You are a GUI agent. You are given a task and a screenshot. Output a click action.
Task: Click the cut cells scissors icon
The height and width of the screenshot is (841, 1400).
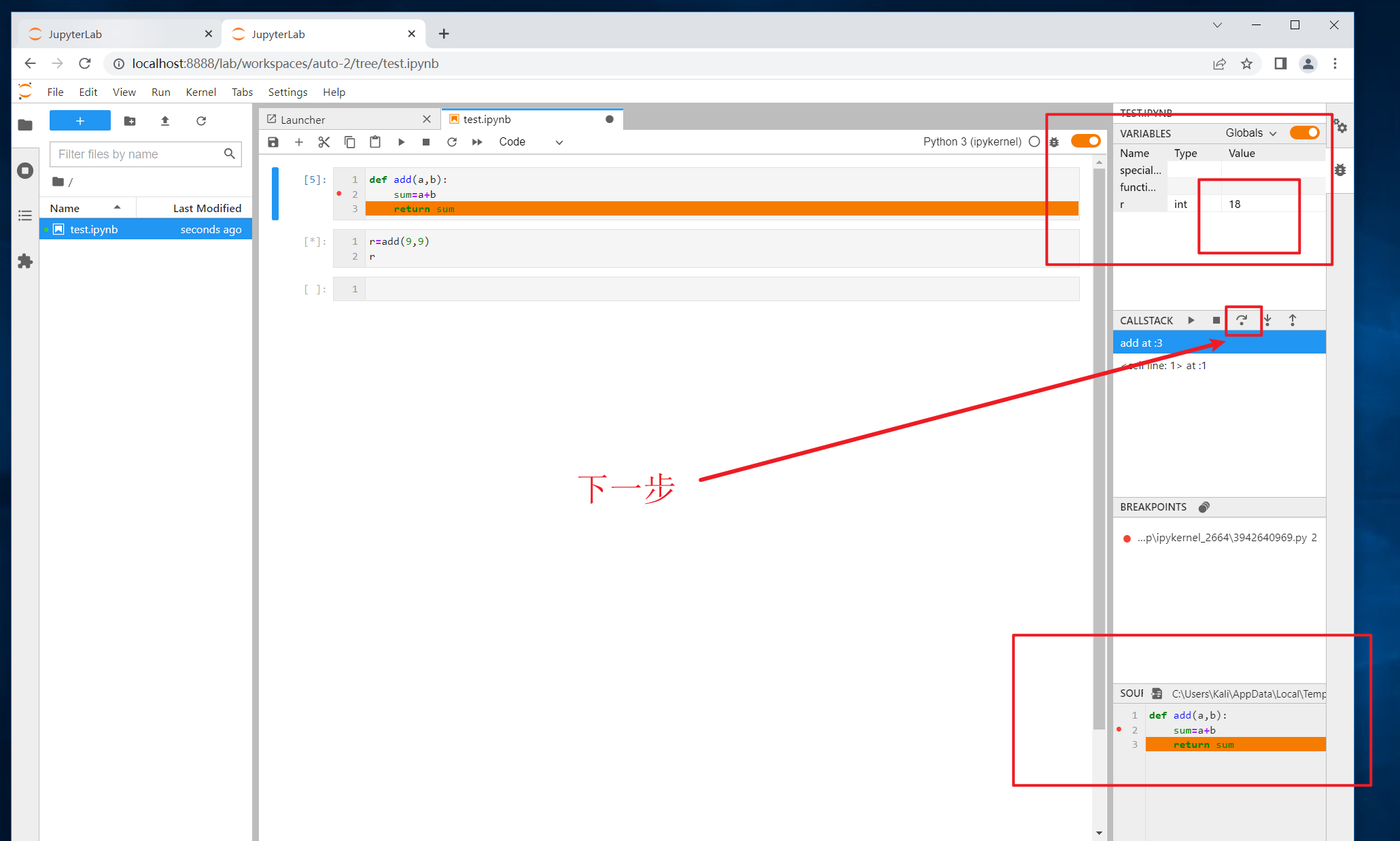324,142
